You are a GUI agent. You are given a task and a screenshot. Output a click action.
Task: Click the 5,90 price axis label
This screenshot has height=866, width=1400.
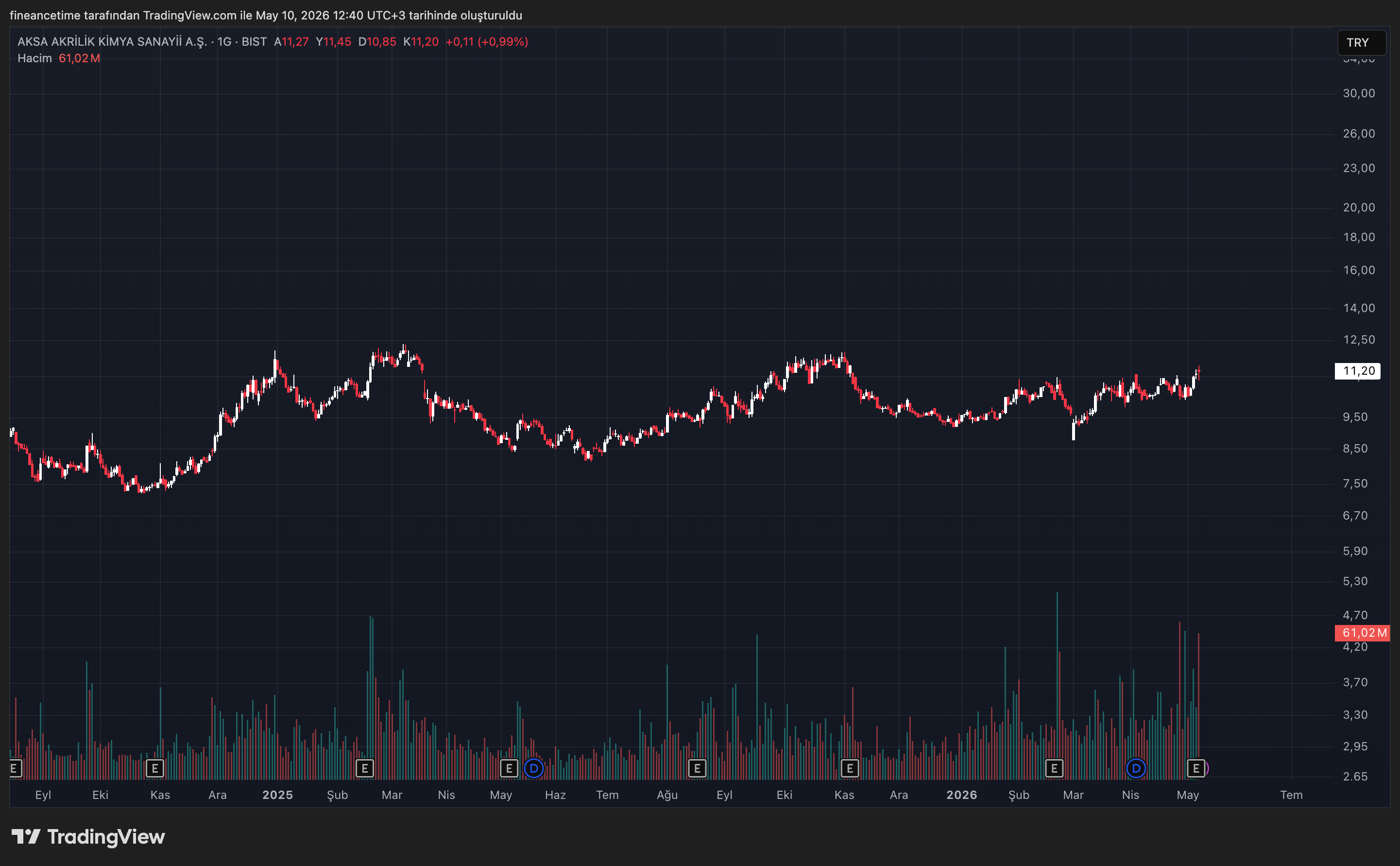point(1355,551)
